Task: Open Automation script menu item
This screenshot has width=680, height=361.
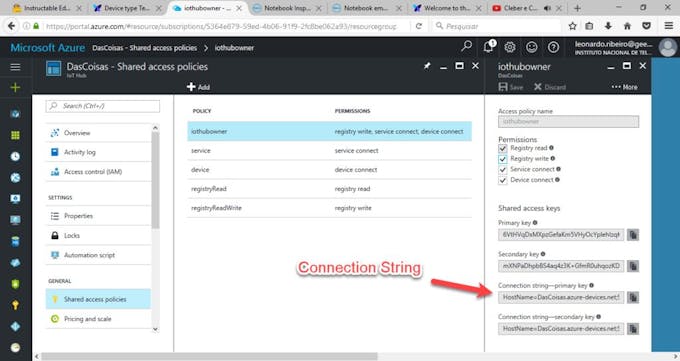Action: pyautogui.click(x=98, y=255)
